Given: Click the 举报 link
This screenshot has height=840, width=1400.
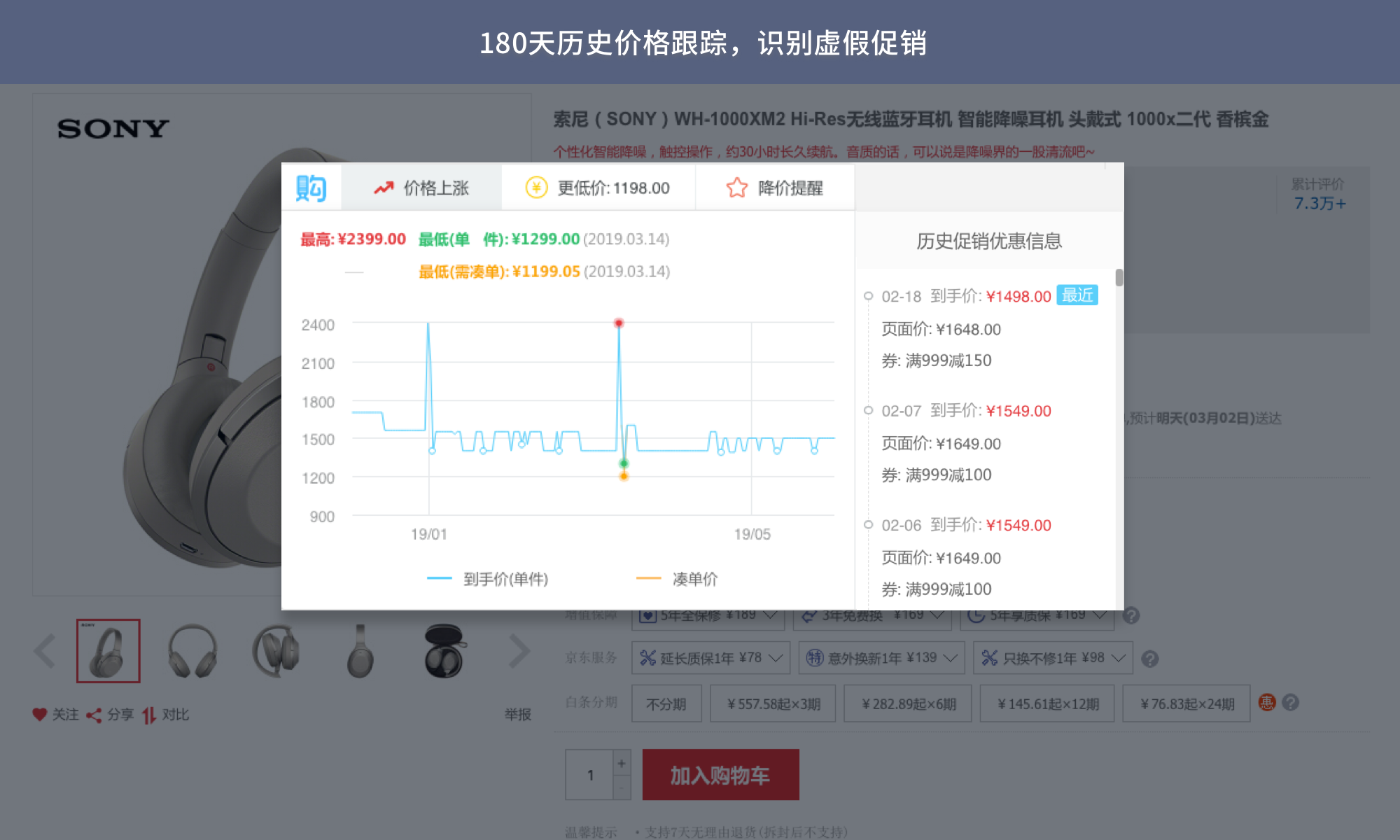Looking at the screenshot, I should 519,715.
